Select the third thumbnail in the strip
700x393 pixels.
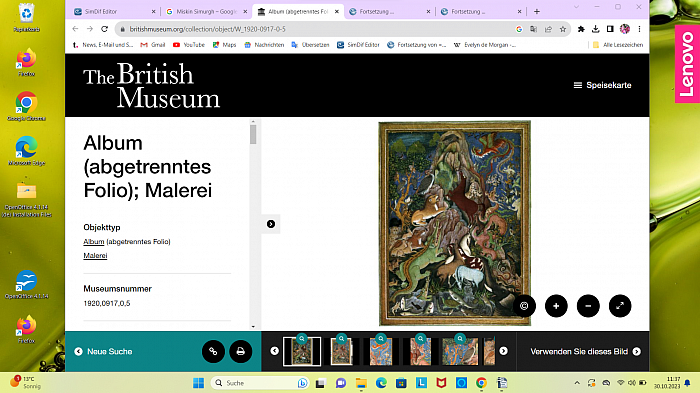(x=381, y=351)
